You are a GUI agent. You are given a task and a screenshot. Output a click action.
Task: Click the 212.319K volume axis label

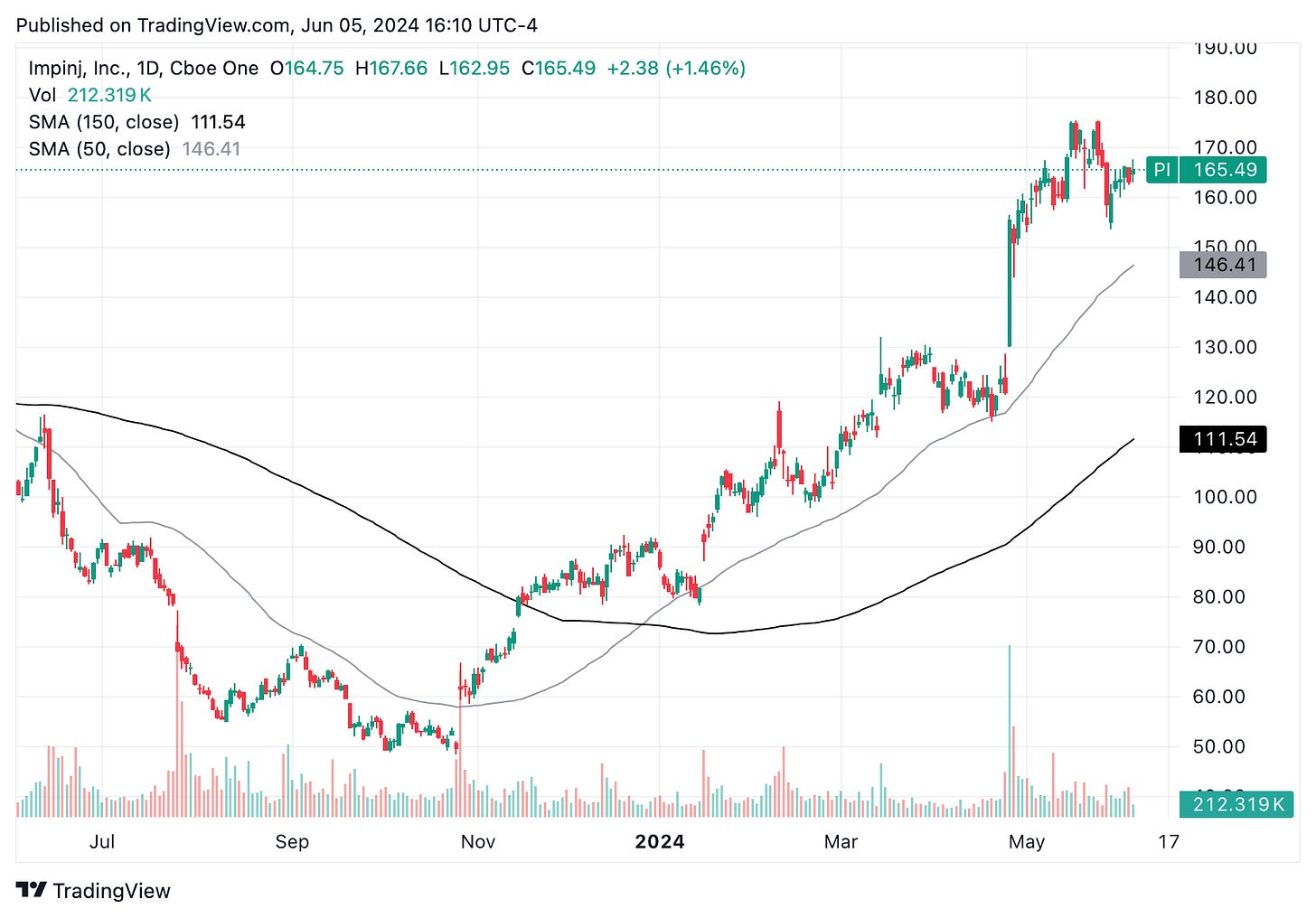click(1237, 803)
